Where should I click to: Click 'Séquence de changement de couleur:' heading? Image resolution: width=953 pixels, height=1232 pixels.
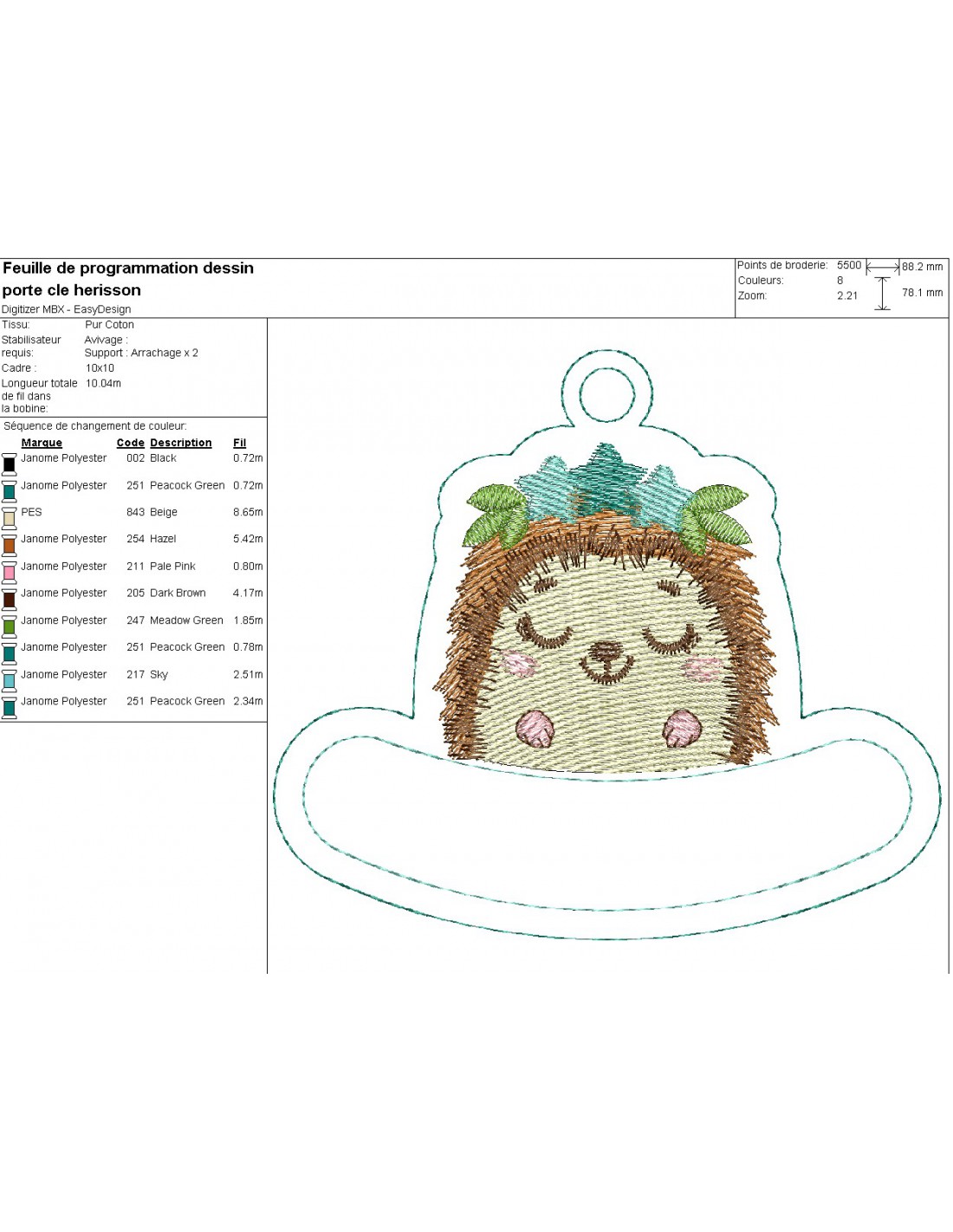(95, 426)
